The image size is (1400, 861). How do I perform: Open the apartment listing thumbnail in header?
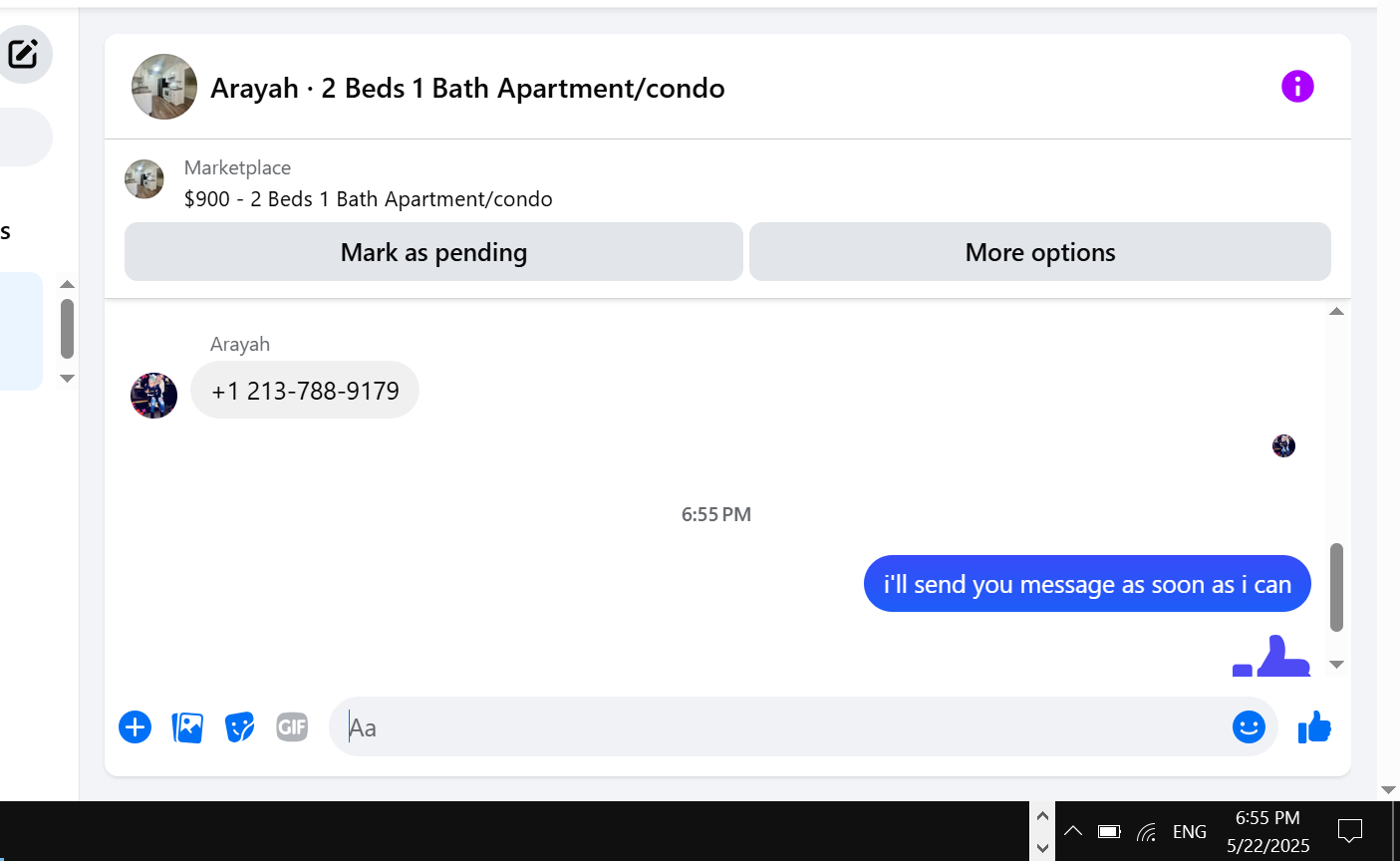tap(164, 87)
